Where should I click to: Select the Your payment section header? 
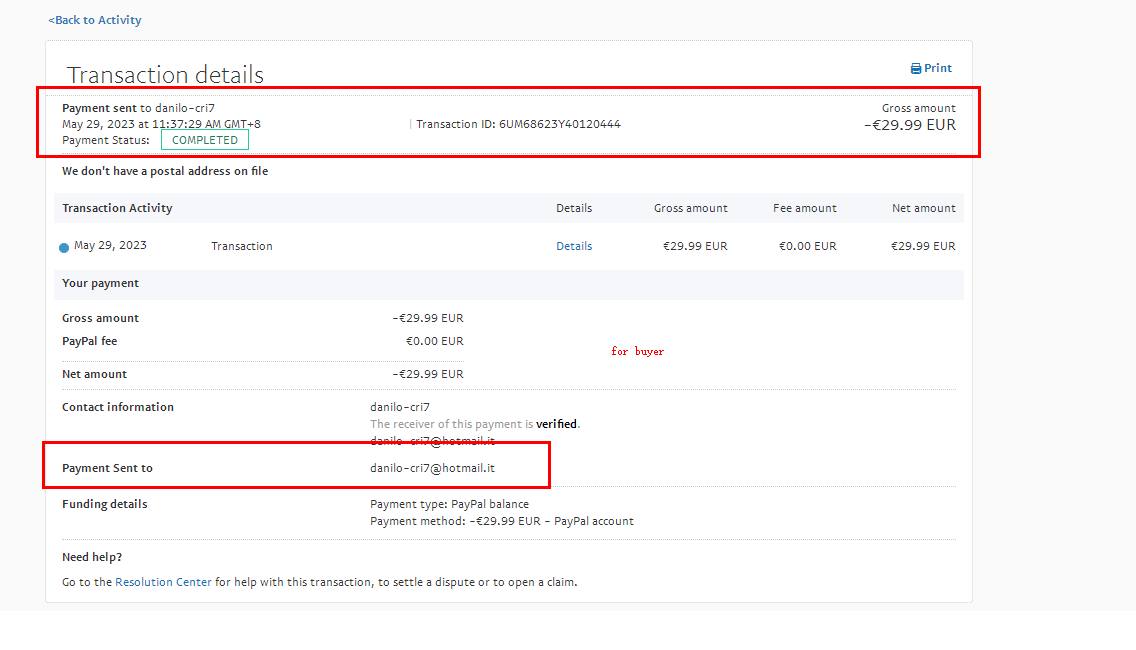[100, 283]
